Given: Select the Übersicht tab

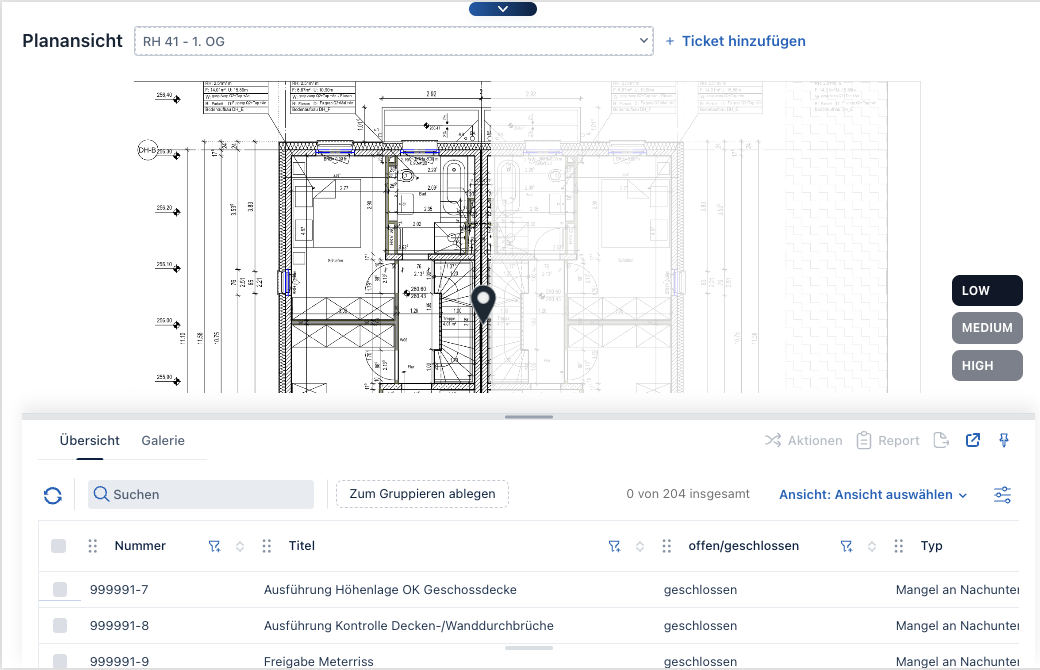Looking at the screenshot, I should click(x=89, y=441).
